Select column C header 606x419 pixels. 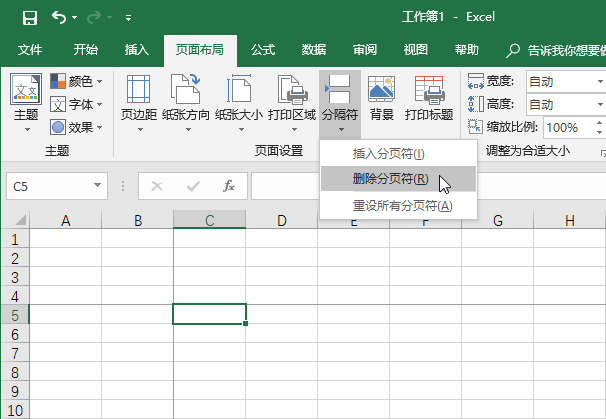pos(209,220)
